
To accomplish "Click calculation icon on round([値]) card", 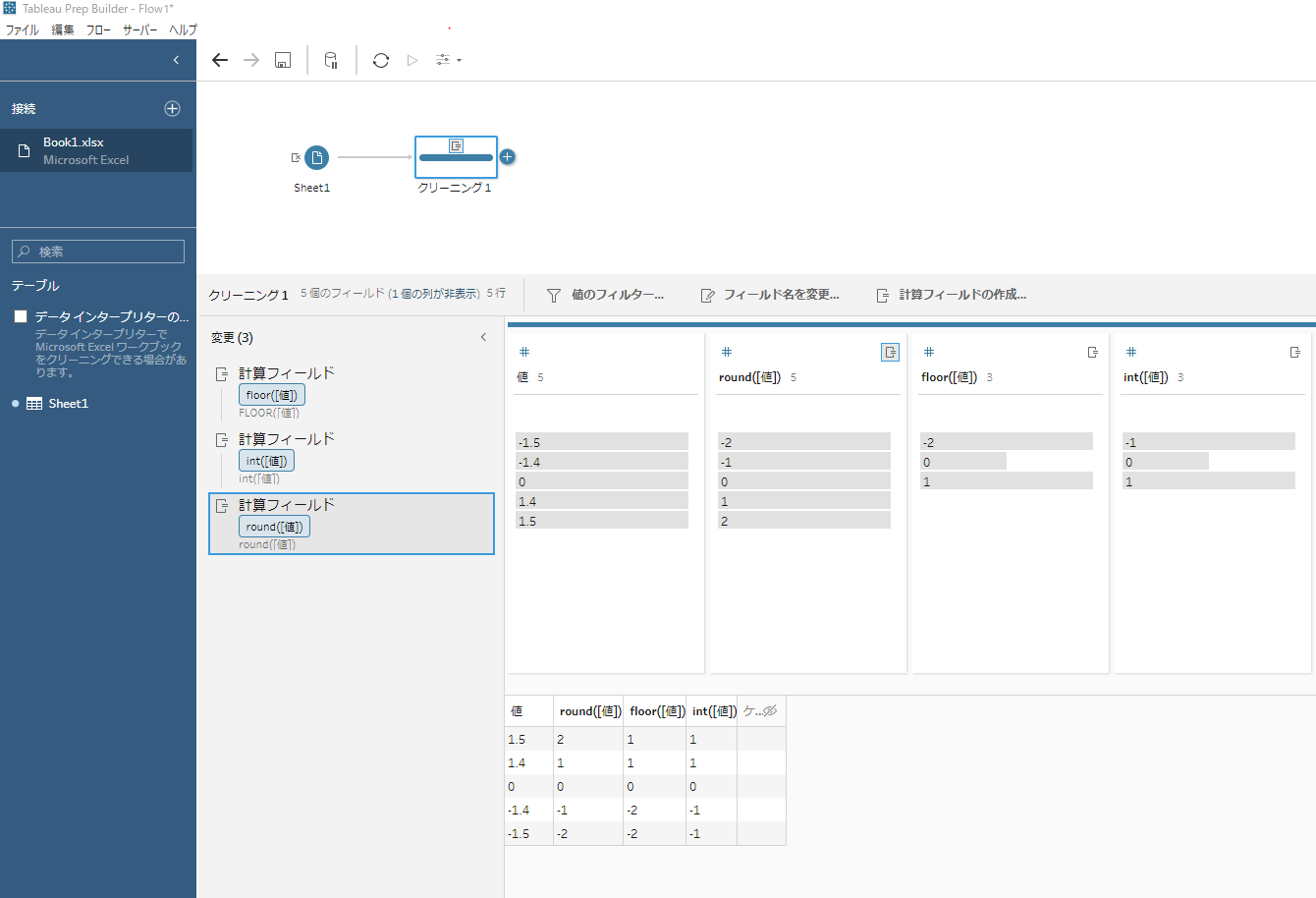I will click(x=890, y=352).
